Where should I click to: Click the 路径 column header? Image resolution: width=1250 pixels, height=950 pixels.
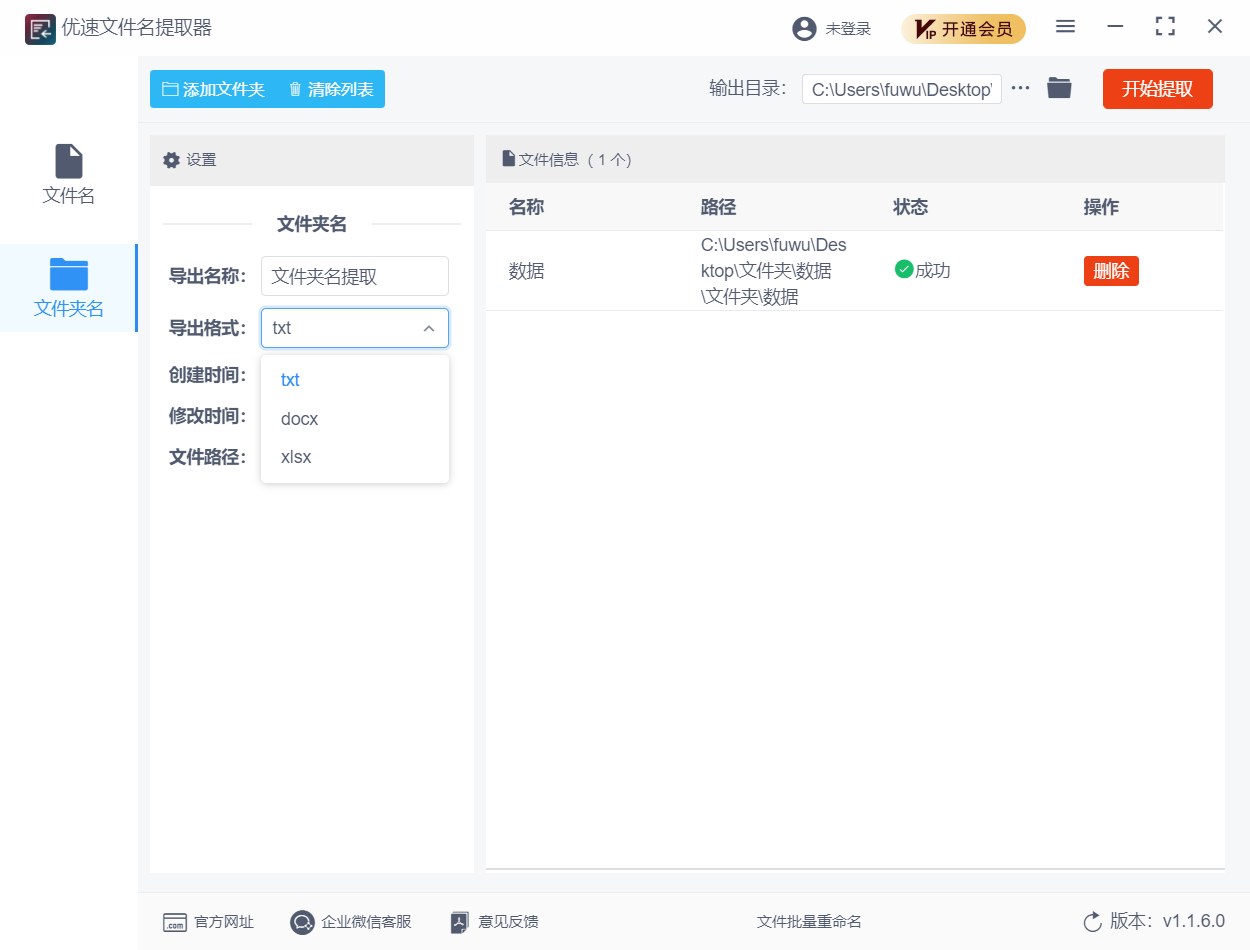tap(718, 207)
